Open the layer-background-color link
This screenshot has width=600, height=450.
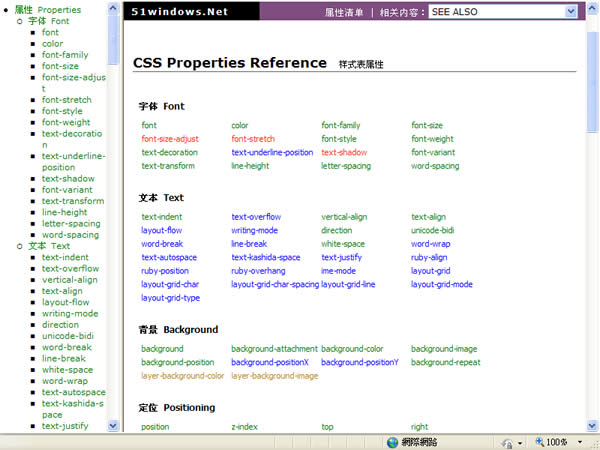coord(183,376)
